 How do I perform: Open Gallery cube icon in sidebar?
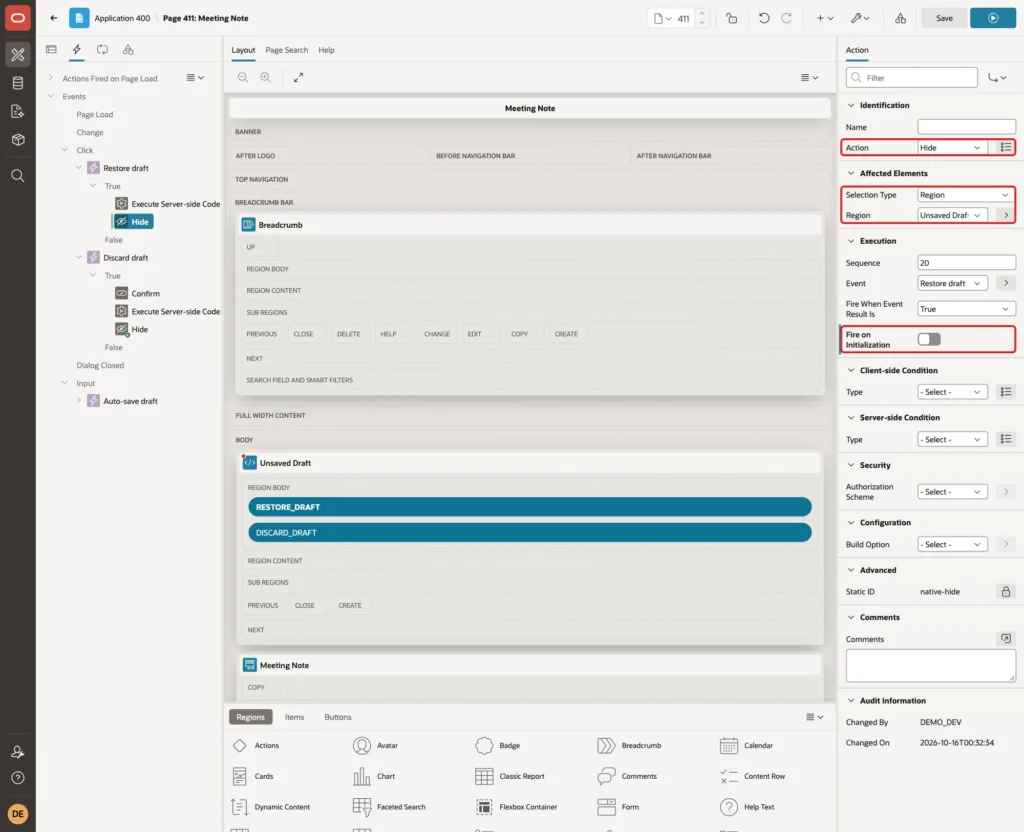18,139
